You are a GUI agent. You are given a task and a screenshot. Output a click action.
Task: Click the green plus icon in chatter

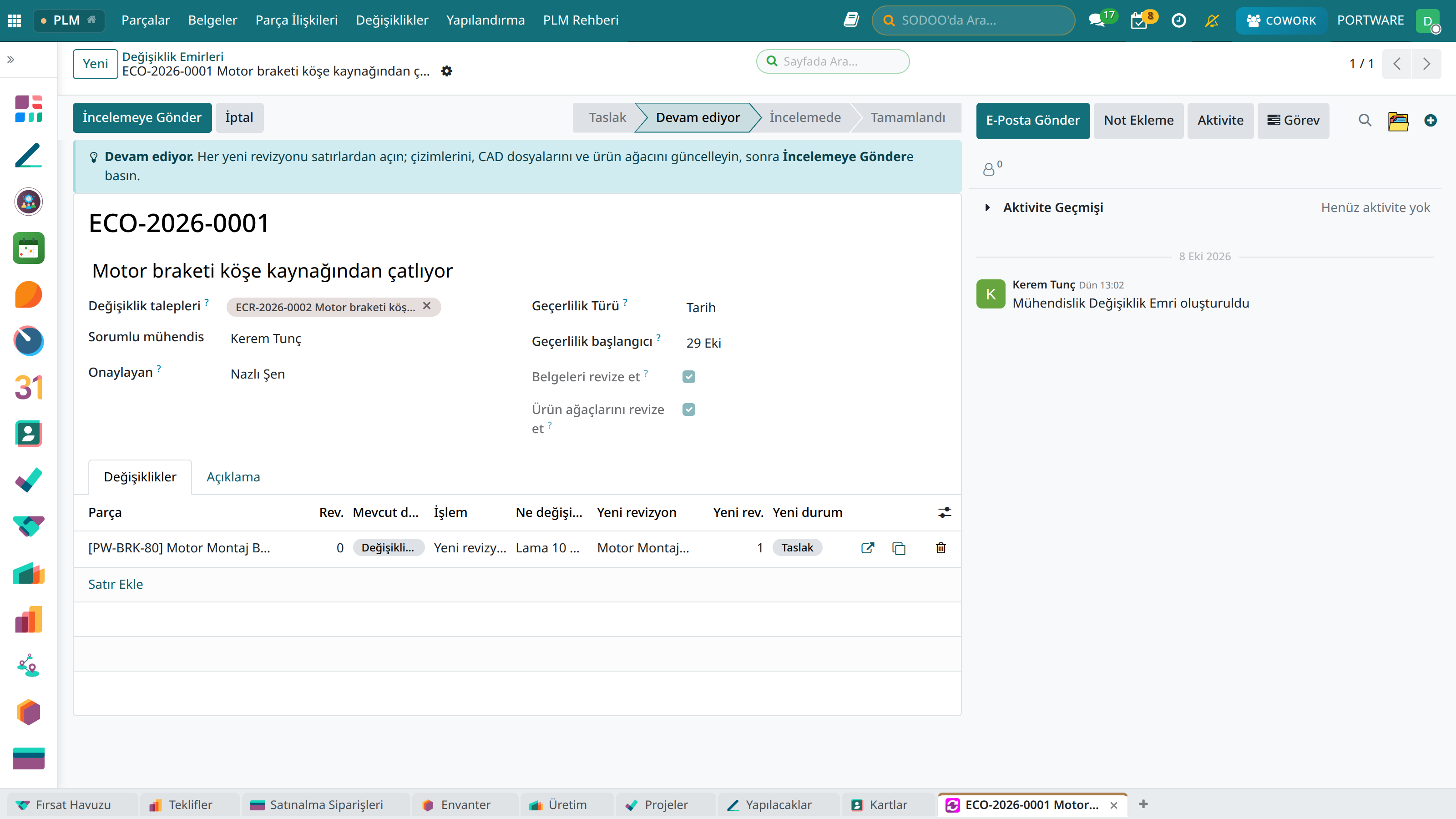tap(1431, 121)
